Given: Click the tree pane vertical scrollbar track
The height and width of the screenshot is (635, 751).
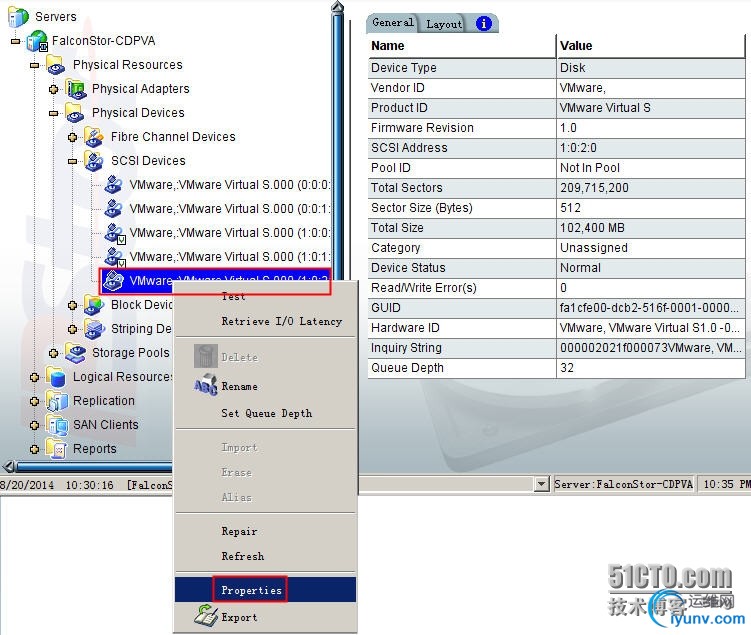Looking at the screenshot, I should (x=338, y=144).
